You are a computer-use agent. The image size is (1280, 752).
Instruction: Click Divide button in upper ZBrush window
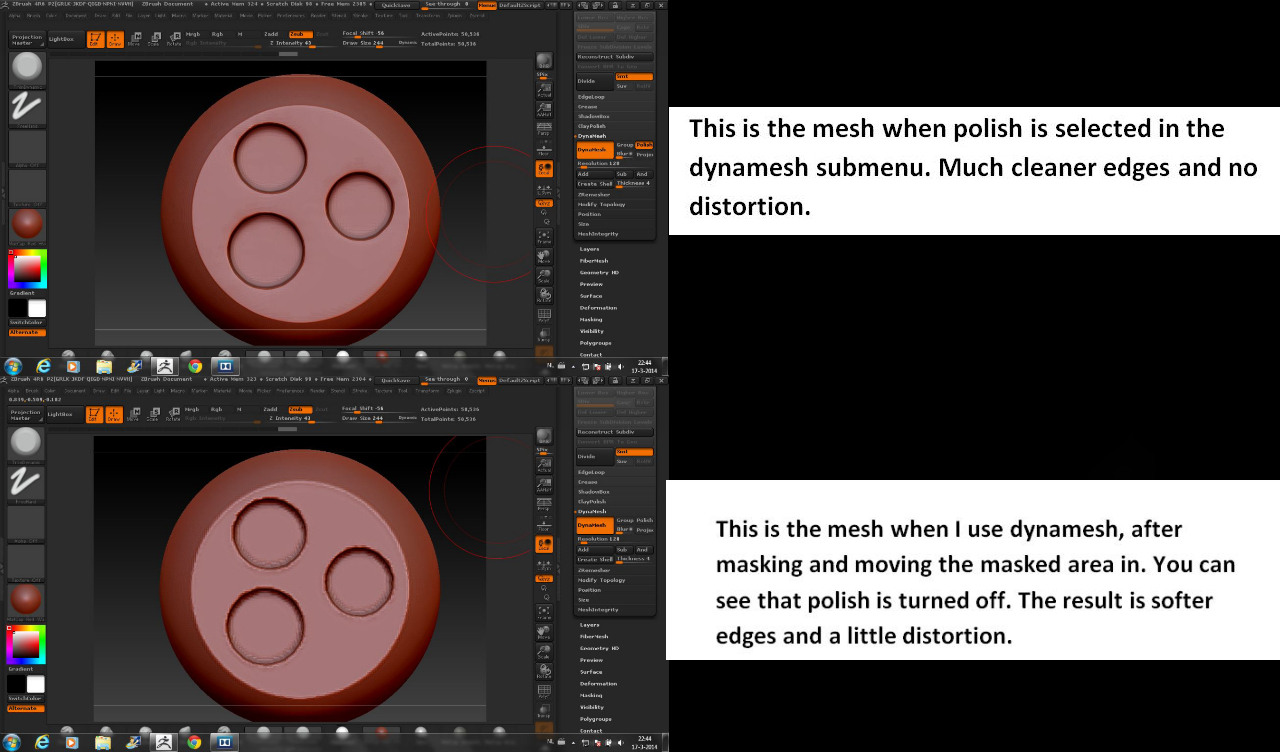pyautogui.click(x=594, y=81)
